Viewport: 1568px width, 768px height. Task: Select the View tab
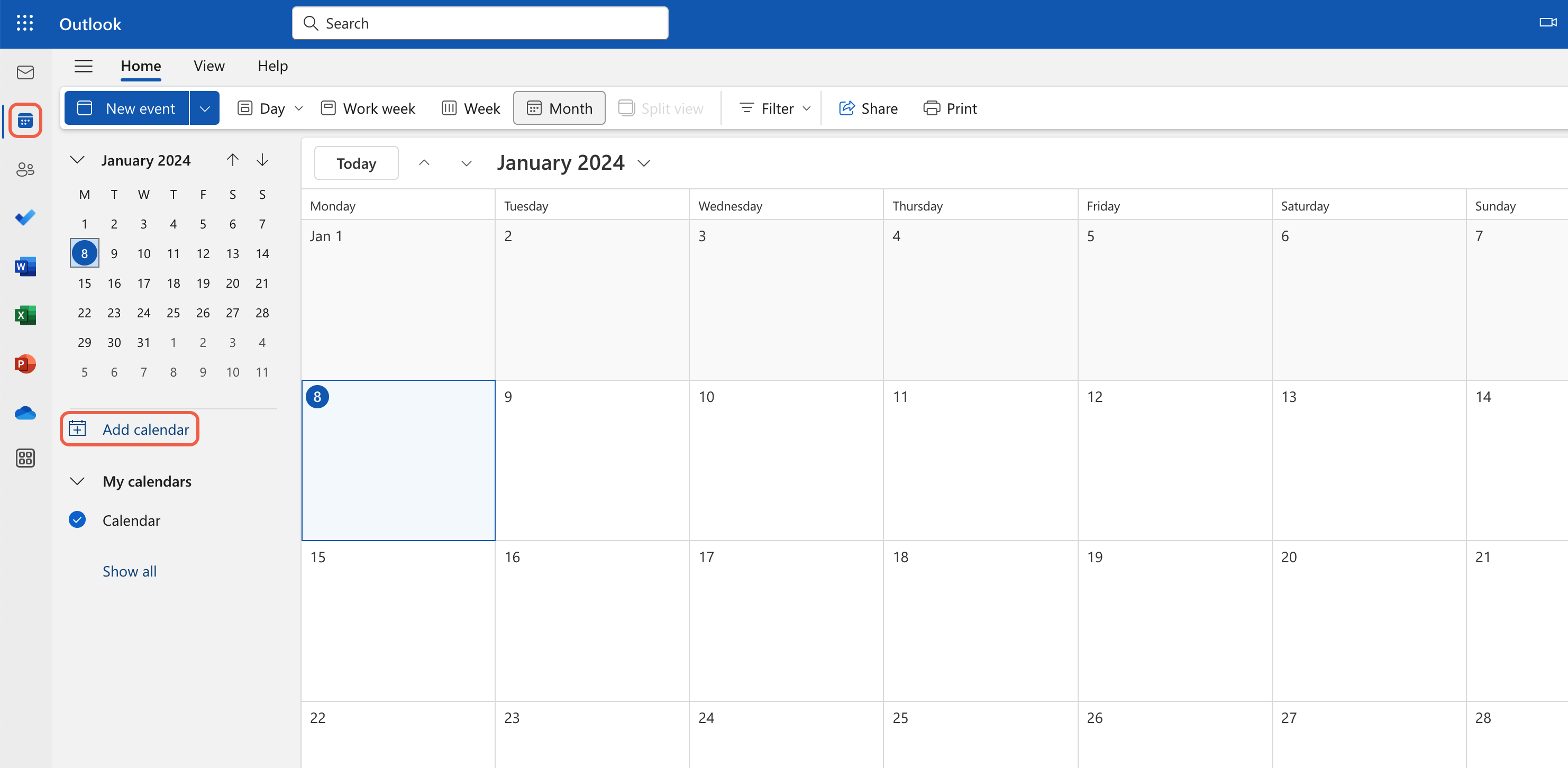[209, 65]
